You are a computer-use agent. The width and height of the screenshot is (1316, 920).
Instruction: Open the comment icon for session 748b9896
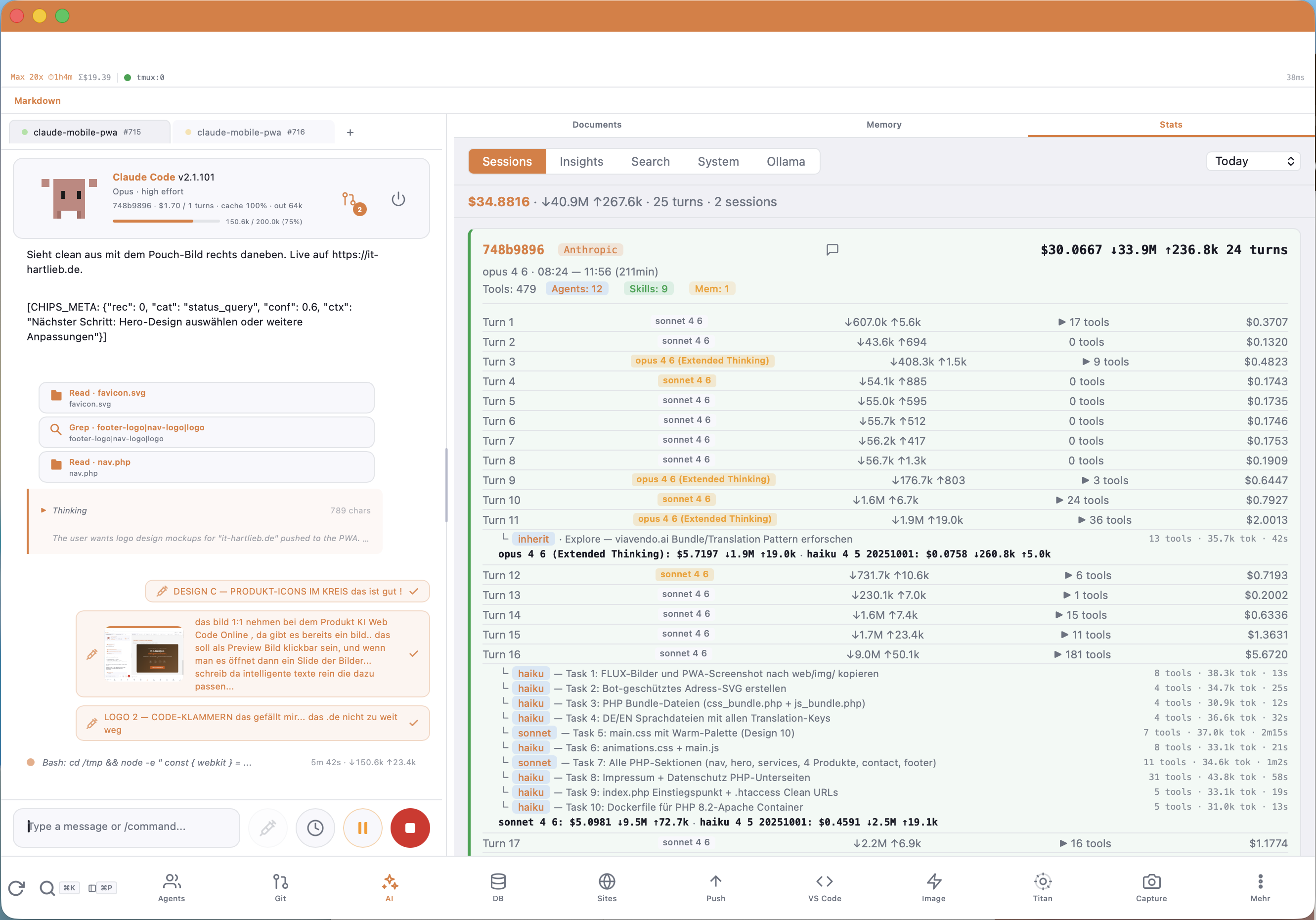tap(832, 249)
